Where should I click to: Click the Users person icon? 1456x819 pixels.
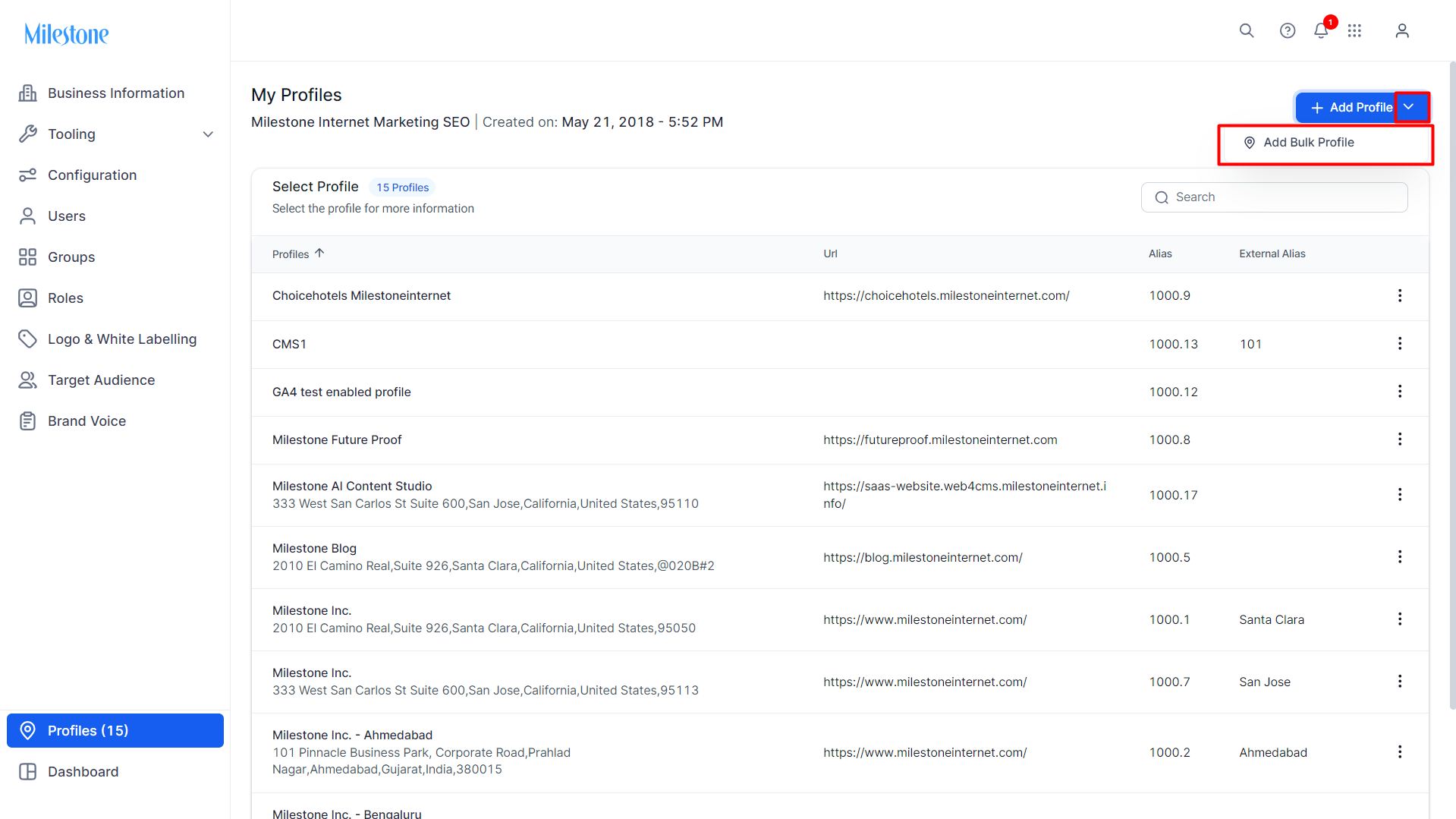point(28,216)
